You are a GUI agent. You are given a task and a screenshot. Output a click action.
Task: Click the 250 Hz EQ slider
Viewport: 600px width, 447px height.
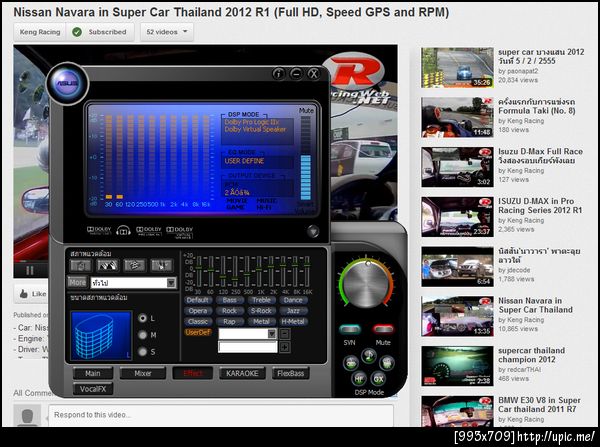(235, 272)
